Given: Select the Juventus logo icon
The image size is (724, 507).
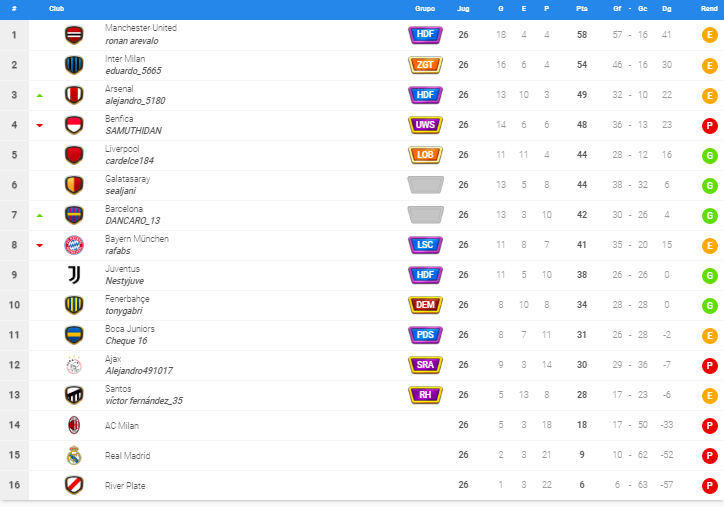Looking at the screenshot, I should click(74, 275).
